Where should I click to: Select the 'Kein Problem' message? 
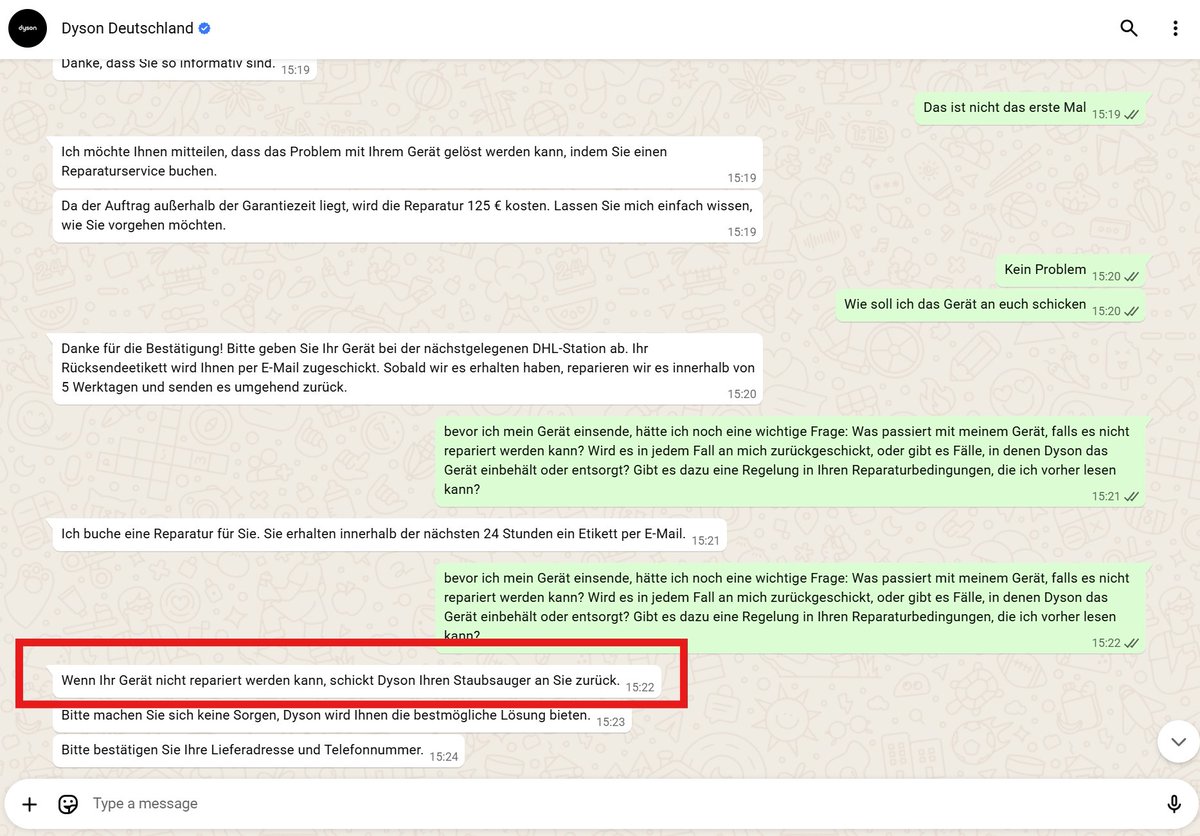tap(1071, 270)
